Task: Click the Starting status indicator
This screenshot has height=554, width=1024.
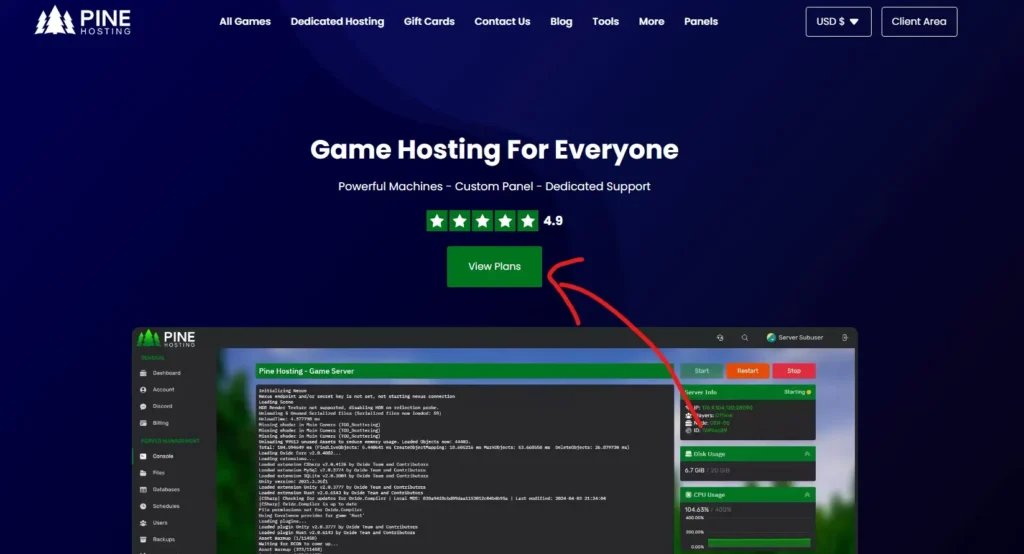Action: tap(797, 392)
